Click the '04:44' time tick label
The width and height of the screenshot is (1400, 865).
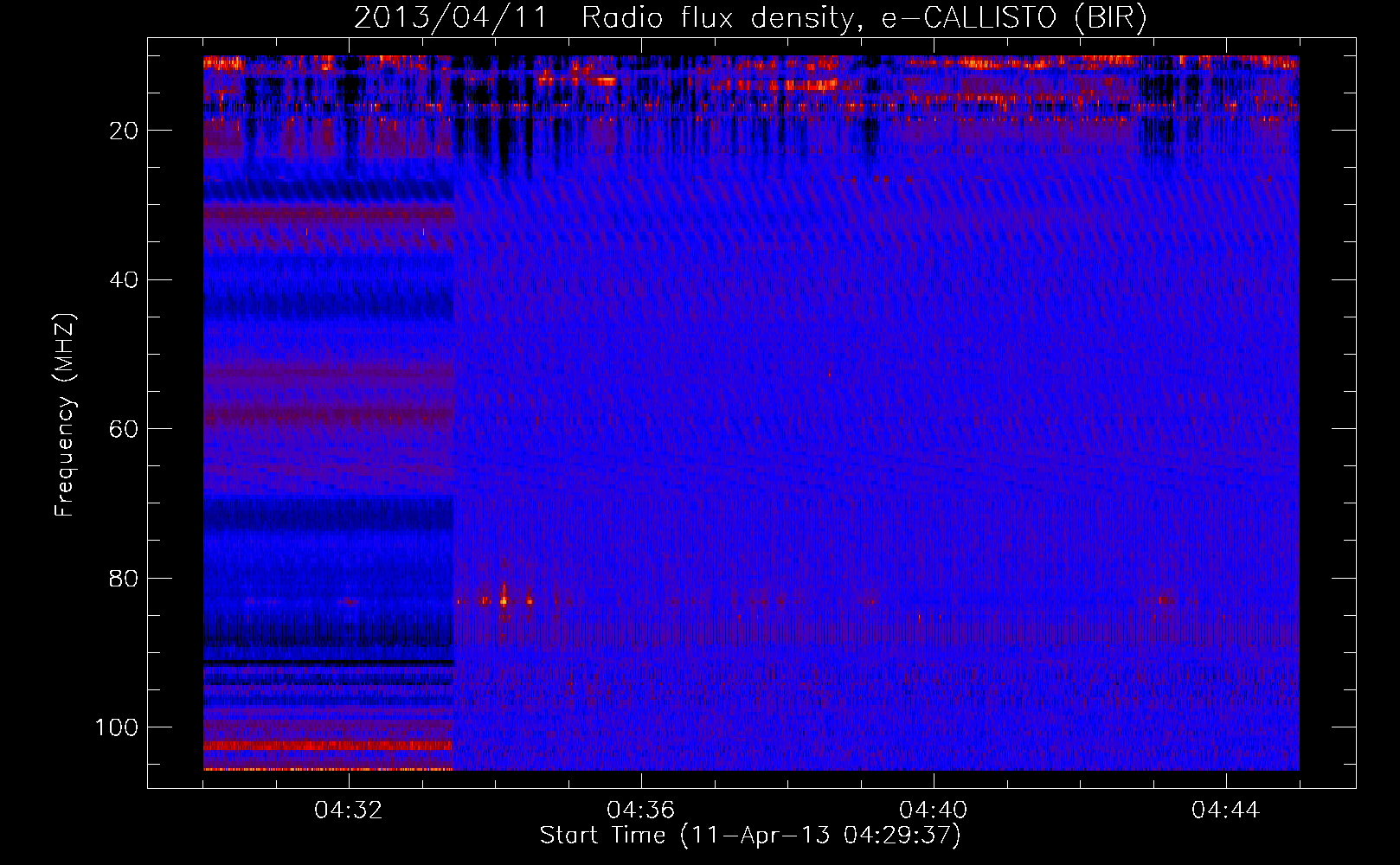pyautogui.click(x=1226, y=811)
